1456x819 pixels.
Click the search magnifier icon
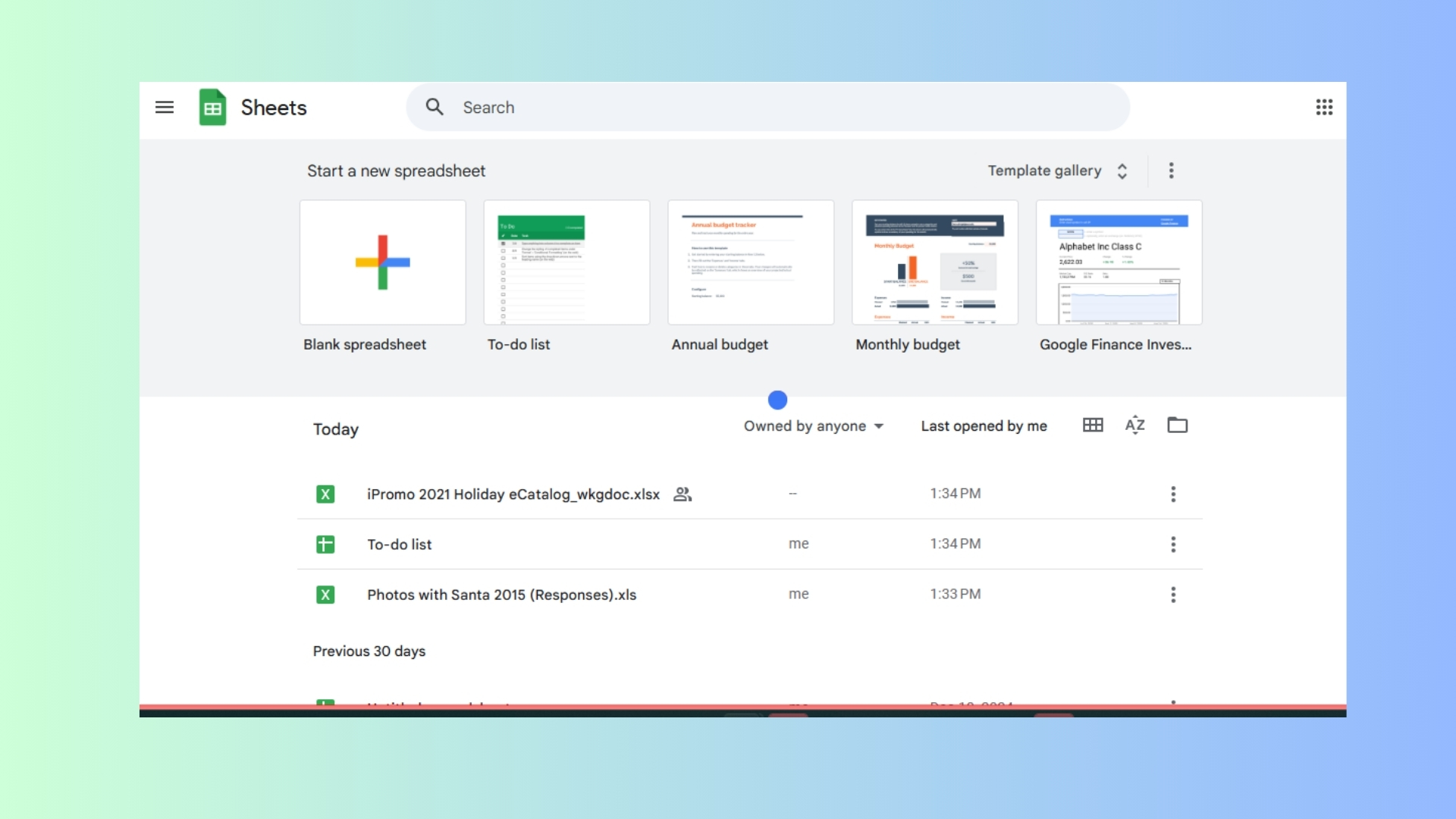[435, 108]
